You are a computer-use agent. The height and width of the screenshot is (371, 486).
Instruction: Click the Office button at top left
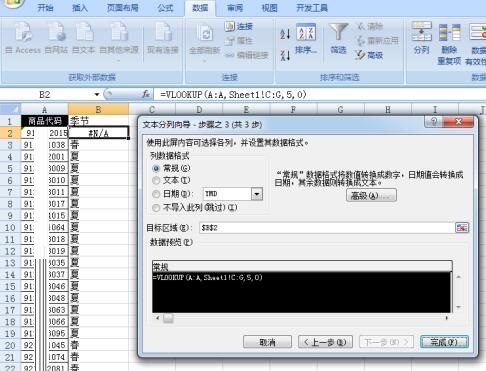tap(13, 4)
